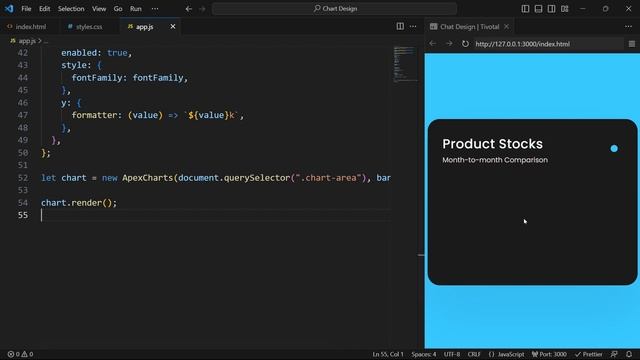This screenshot has height=360, width=640.
Task: Split the editor right
Action: click(x=400, y=27)
